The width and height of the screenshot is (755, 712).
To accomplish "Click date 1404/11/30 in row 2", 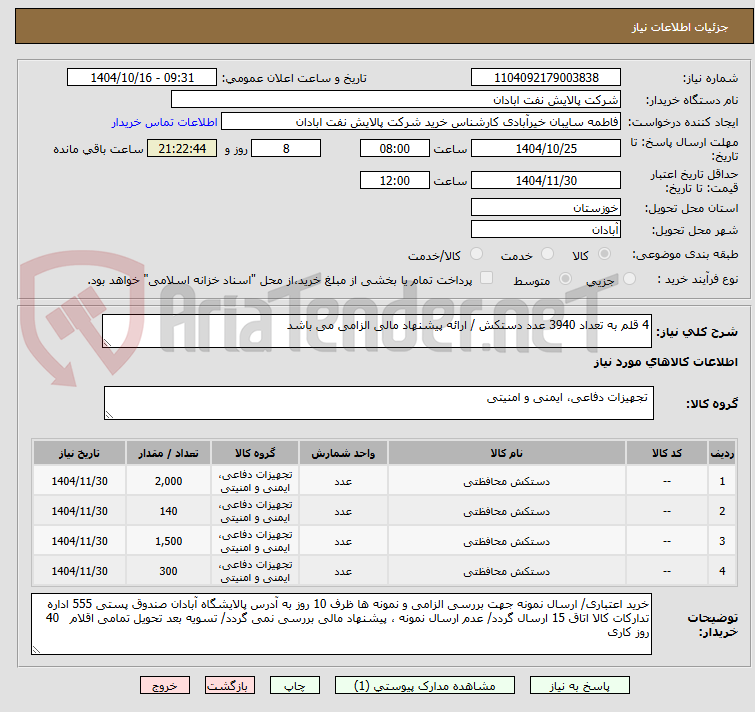I will (x=79, y=511).
